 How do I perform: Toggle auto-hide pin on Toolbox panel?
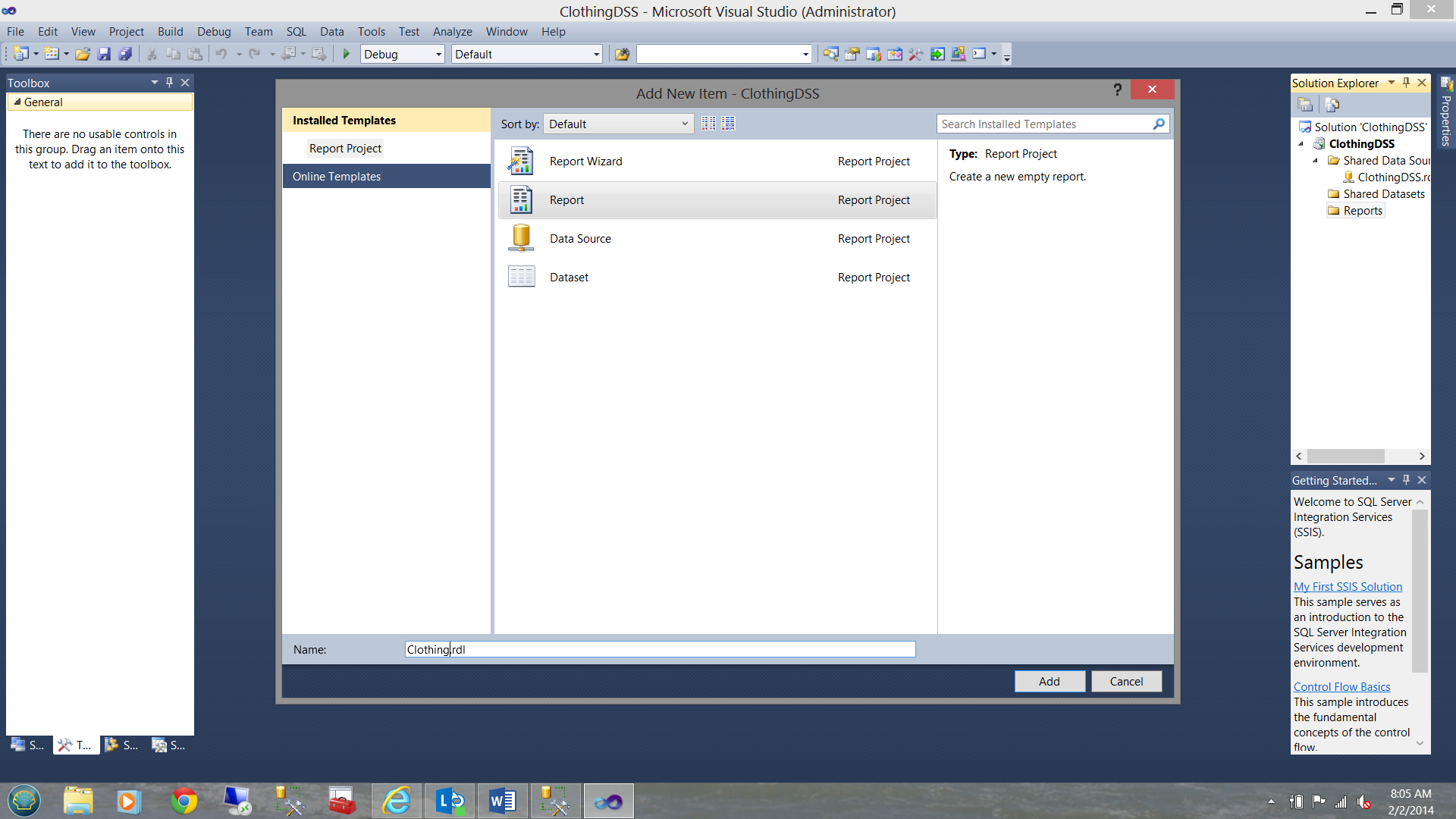pos(169,83)
